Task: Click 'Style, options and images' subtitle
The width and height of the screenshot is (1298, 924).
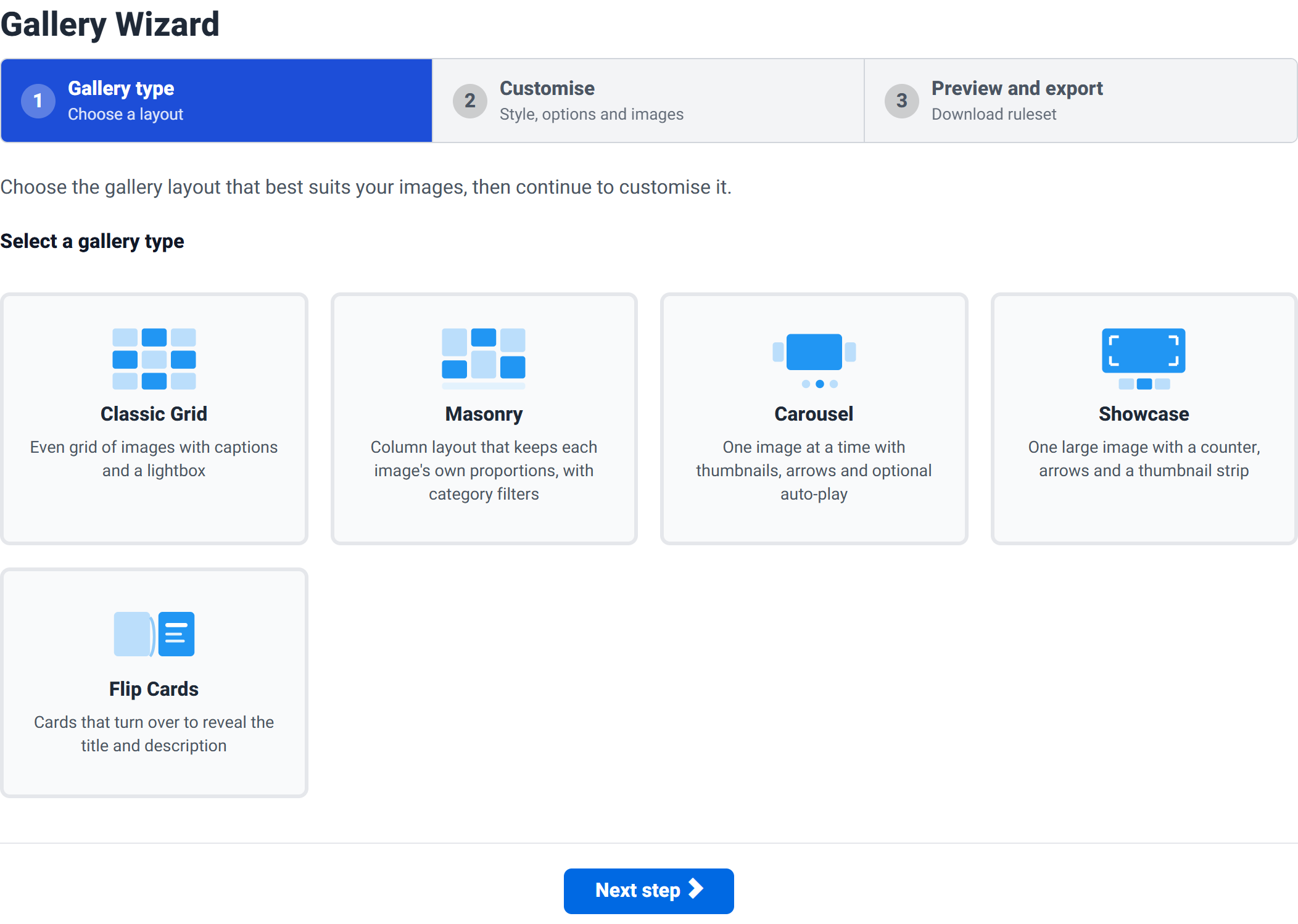Action: pyautogui.click(x=592, y=114)
